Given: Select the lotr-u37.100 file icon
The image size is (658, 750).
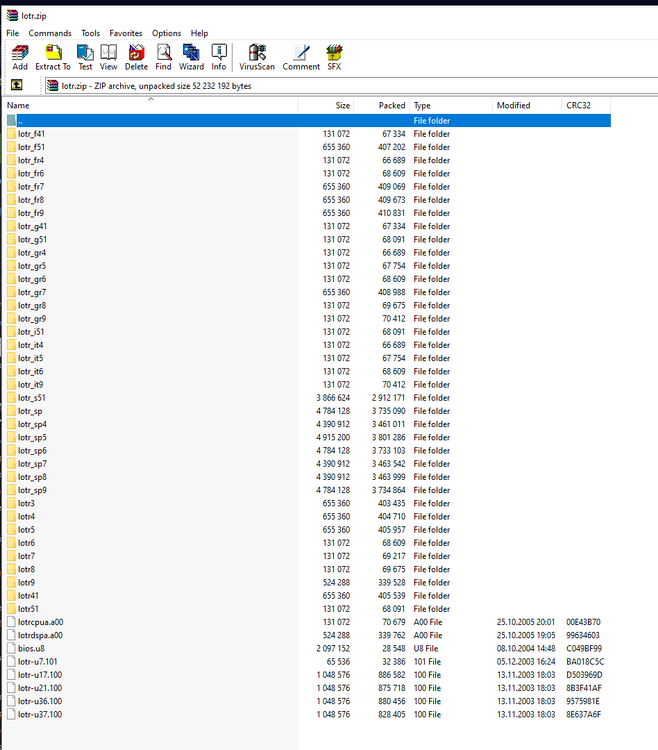Looking at the screenshot, I should [11, 714].
